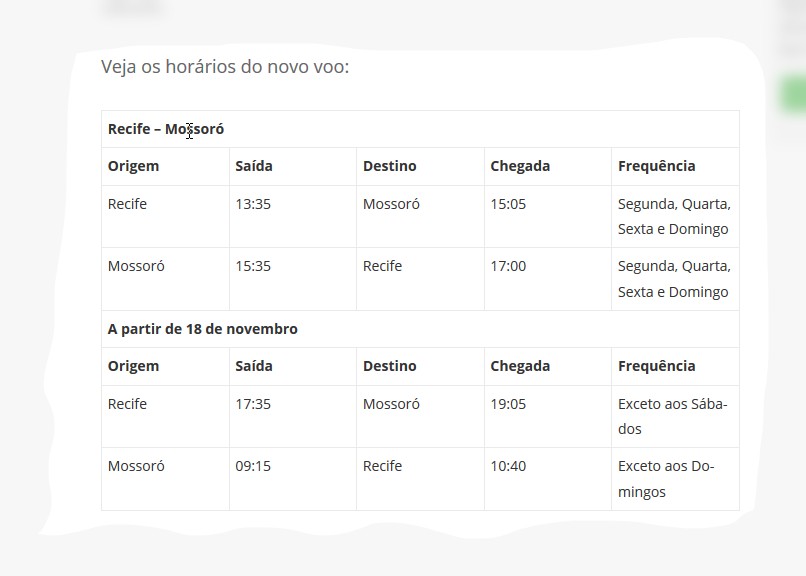Click the "Veja os horários do novo voo" heading
This screenshot has height=576, width=806.
(225, 68)
